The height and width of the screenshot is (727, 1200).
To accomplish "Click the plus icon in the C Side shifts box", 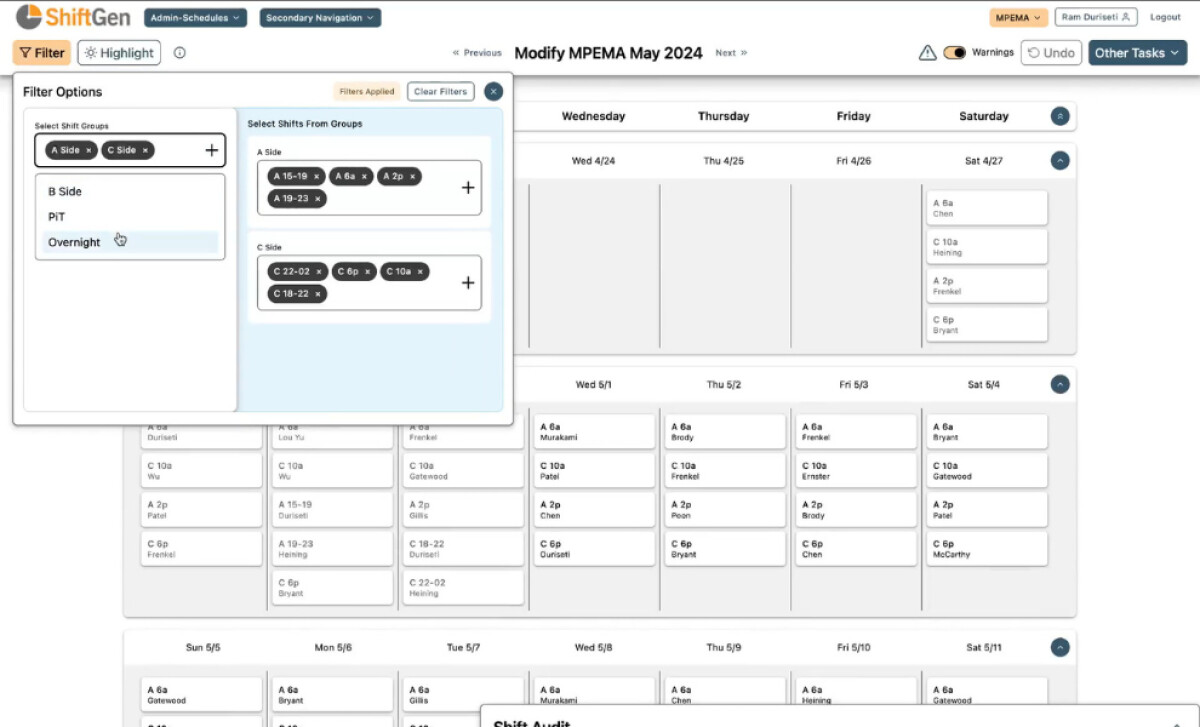I will (x=467, y=283).
